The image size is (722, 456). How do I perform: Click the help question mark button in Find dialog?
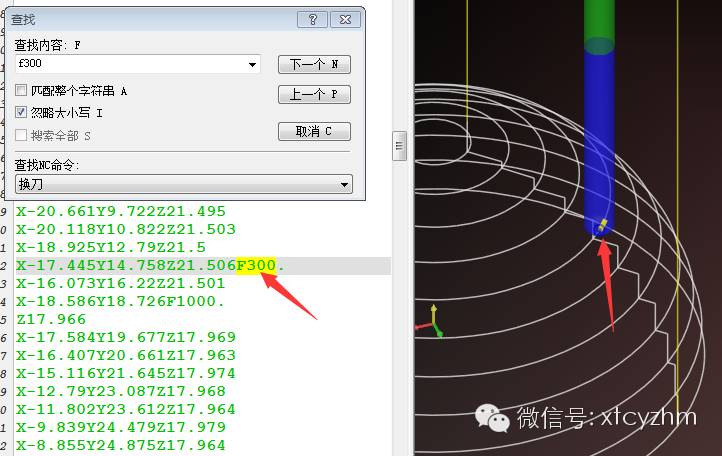click(313, 20)
